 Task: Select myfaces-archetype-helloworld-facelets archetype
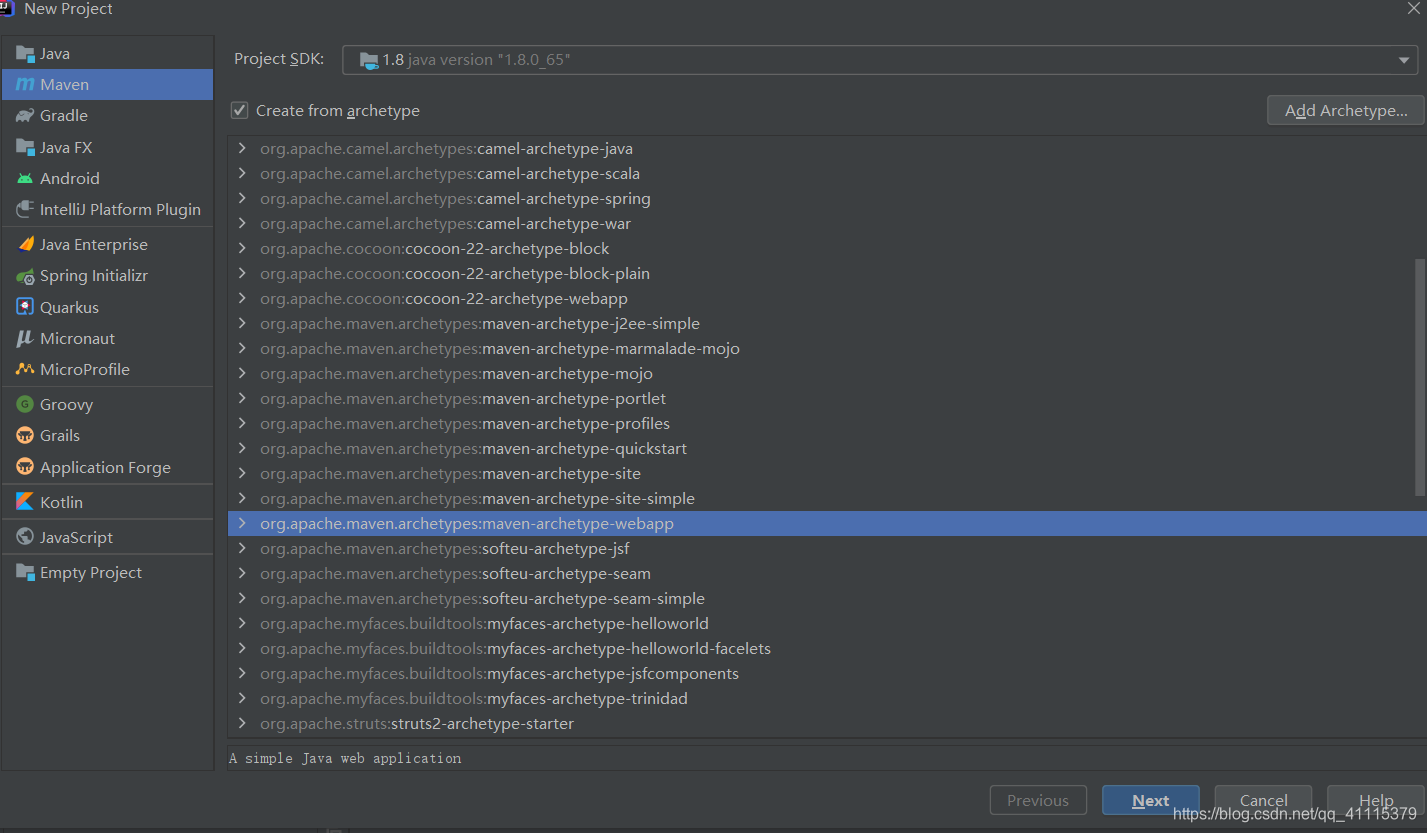827,648
